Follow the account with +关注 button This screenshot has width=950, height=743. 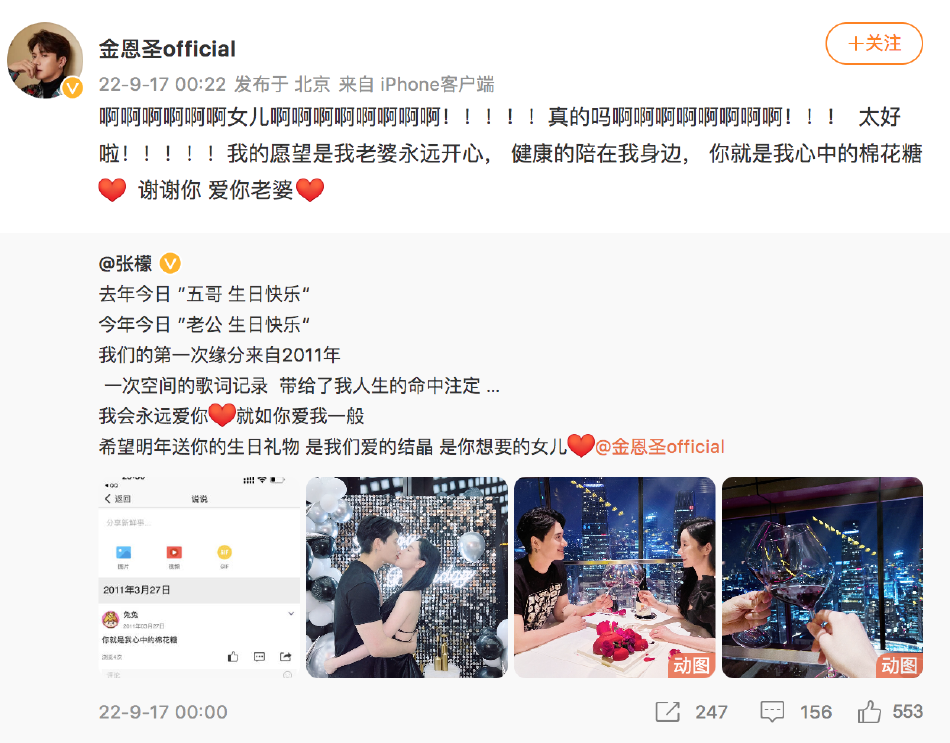(874, 44)
